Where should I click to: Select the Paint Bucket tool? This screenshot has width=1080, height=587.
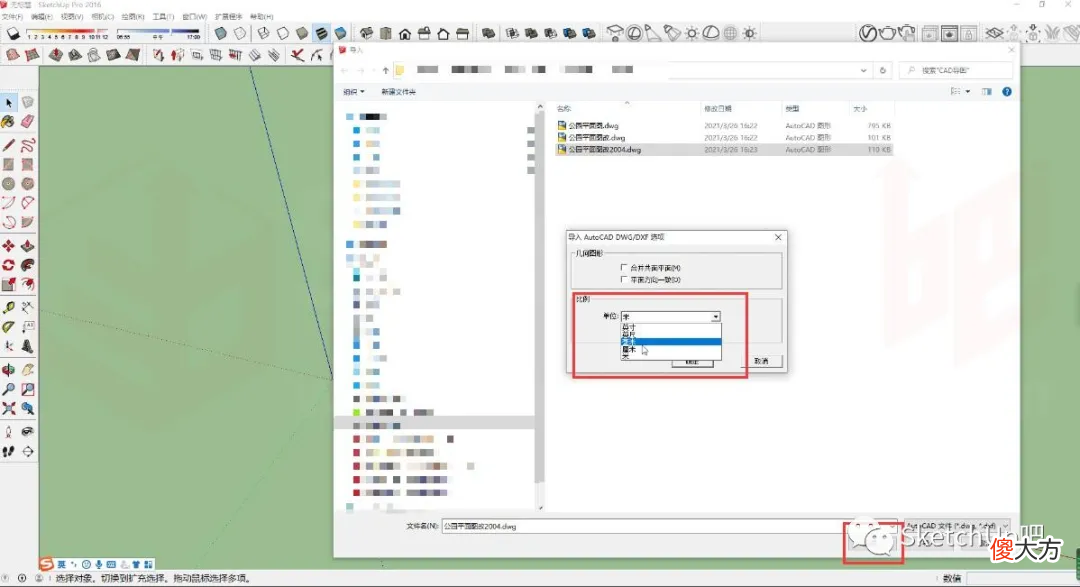click(x=8, y=122)
